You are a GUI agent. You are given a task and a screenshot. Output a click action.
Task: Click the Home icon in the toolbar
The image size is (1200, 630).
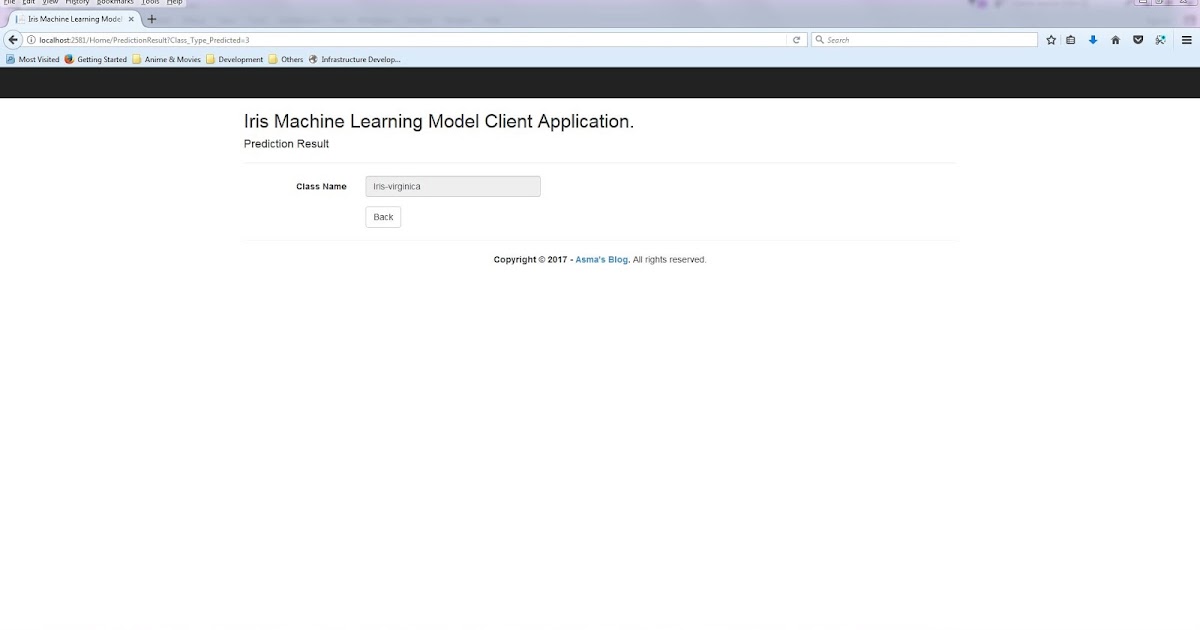click(1115, 39)
